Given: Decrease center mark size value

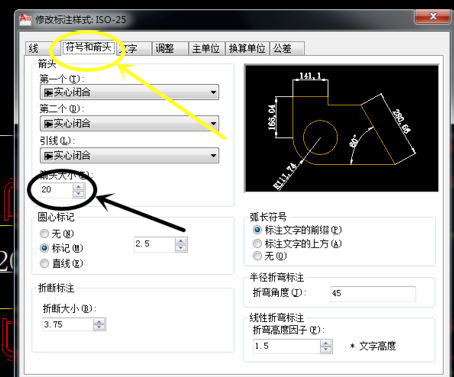Looking at the screenshot, I should (181, 248).
